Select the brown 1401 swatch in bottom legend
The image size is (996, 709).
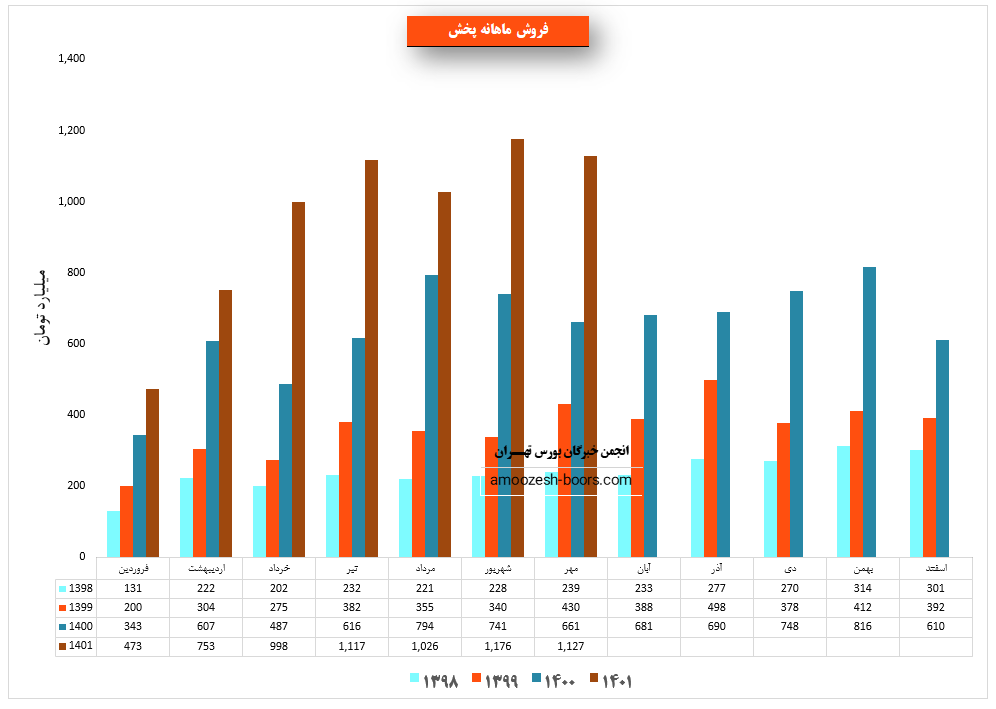click(x=594, y=680)
